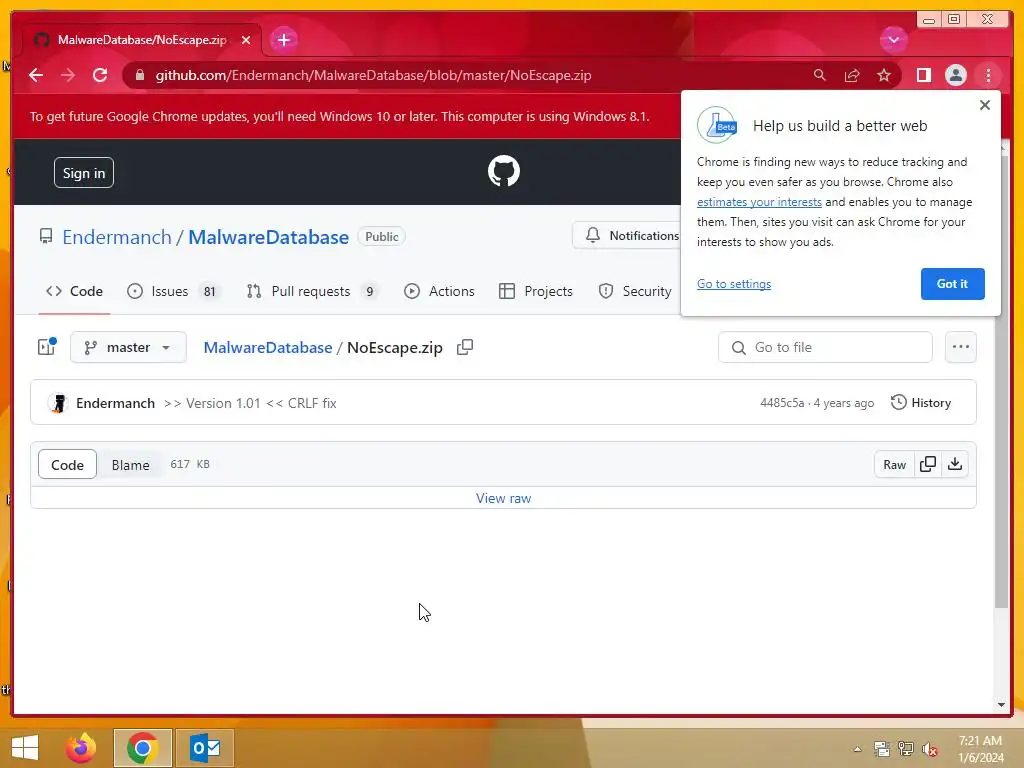The height and width of the screenshot is (768, 1024).
Task: Click the Endermanch avatar in the commit row
Action: pyautogui.click(x=58, y=403)
